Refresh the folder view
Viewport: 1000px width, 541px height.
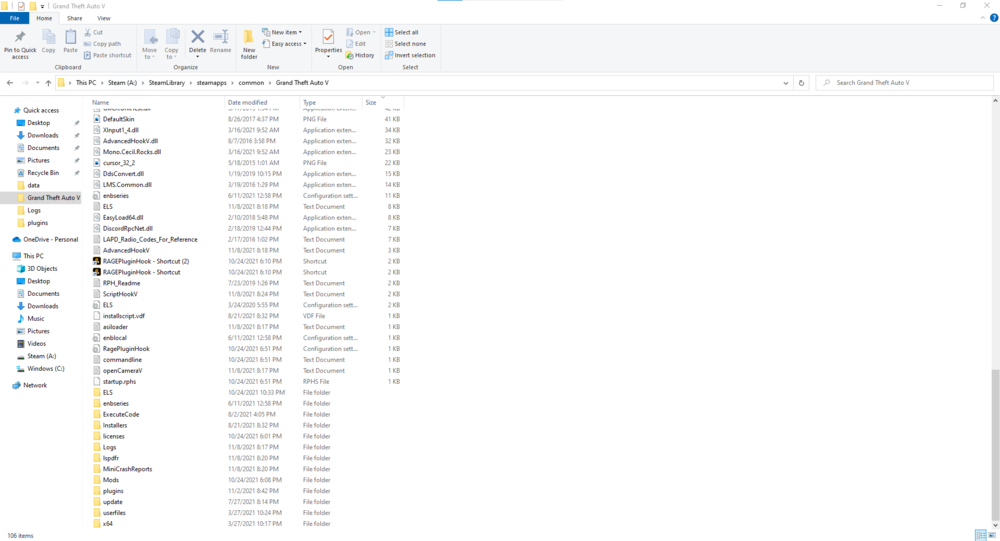point(801,83)
